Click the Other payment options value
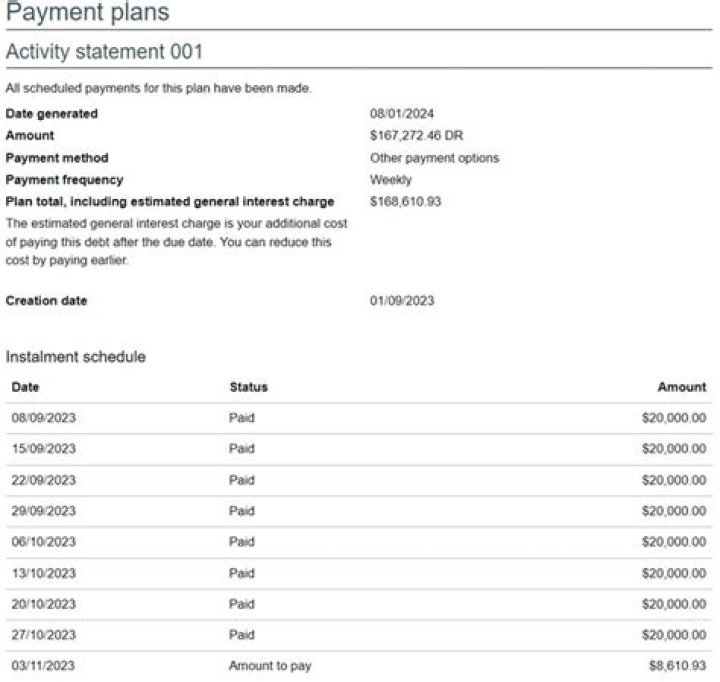This screenshot has height=682, width=720. [434, 158]
